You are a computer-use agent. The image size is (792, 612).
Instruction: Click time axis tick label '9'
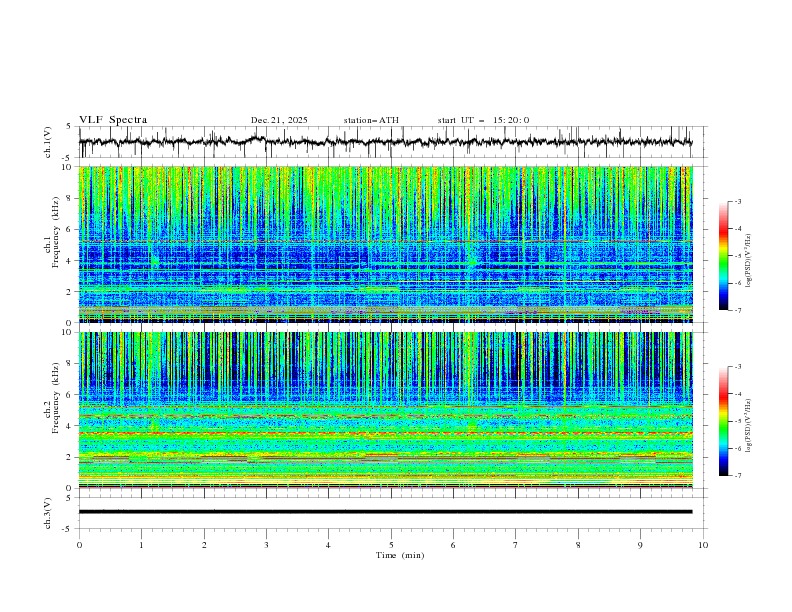point(640,545)
